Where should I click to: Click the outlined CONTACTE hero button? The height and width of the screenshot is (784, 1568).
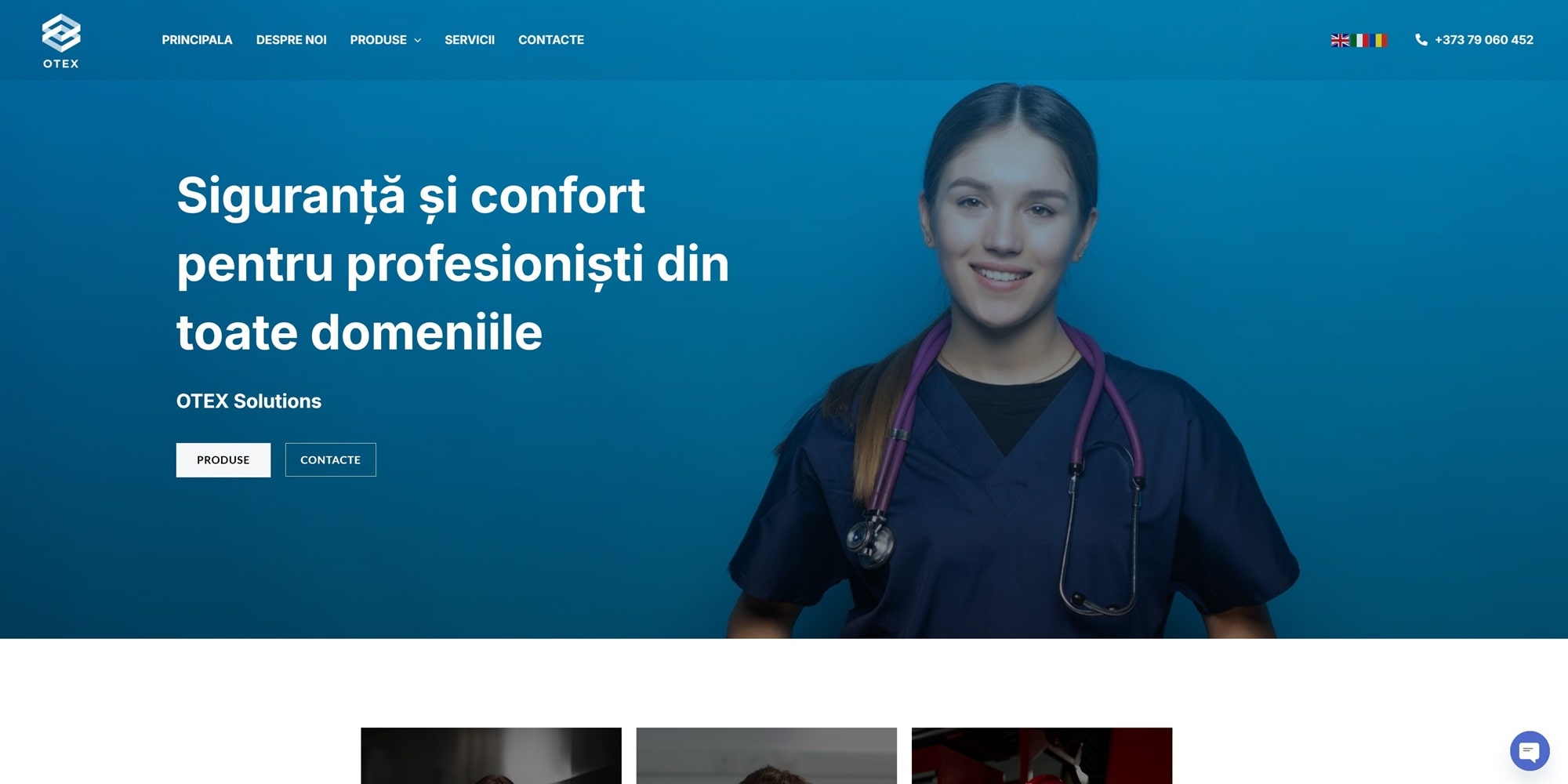(x=330, y=459)
